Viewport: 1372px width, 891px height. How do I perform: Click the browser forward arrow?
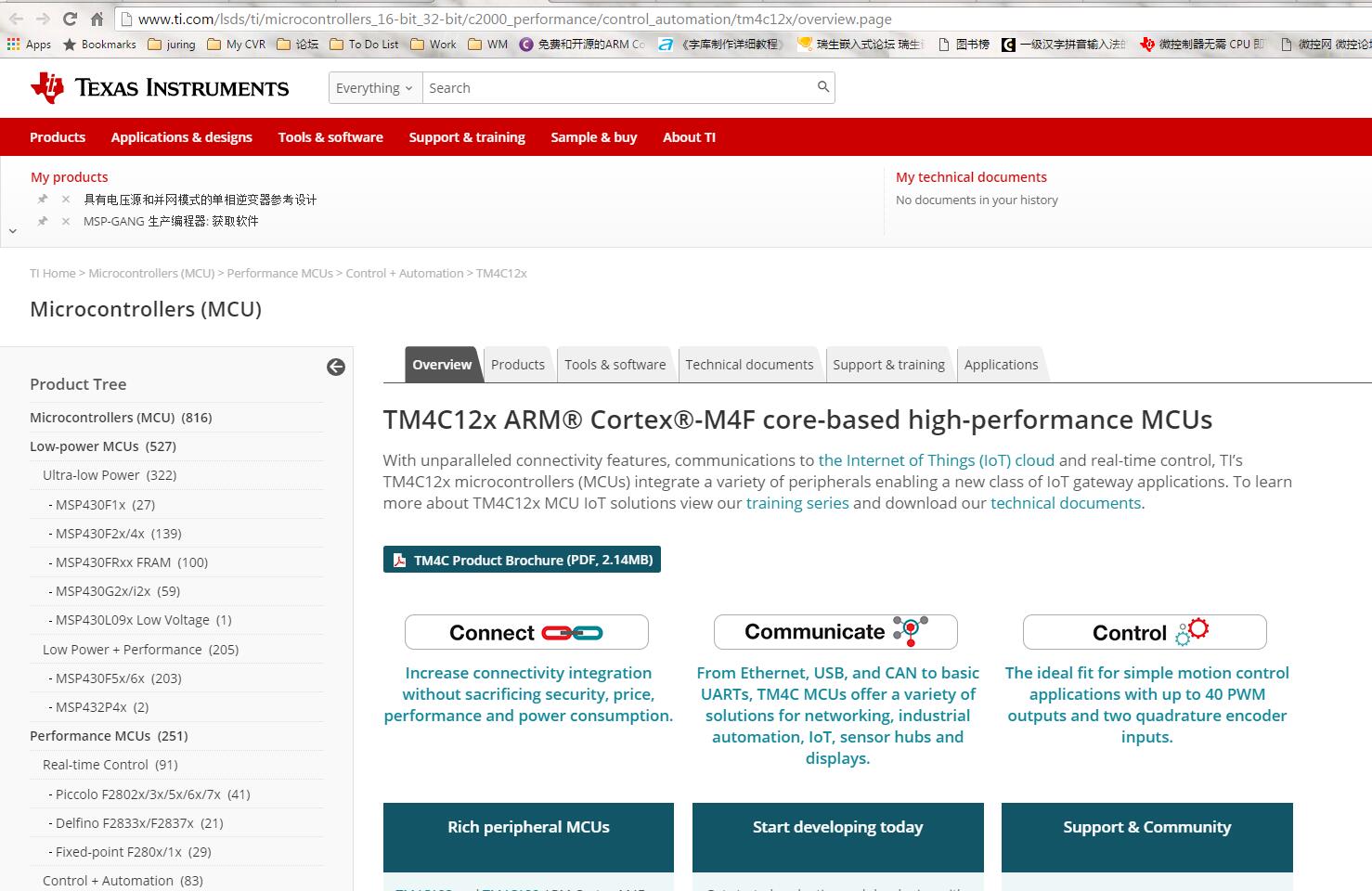pos(43,19)
